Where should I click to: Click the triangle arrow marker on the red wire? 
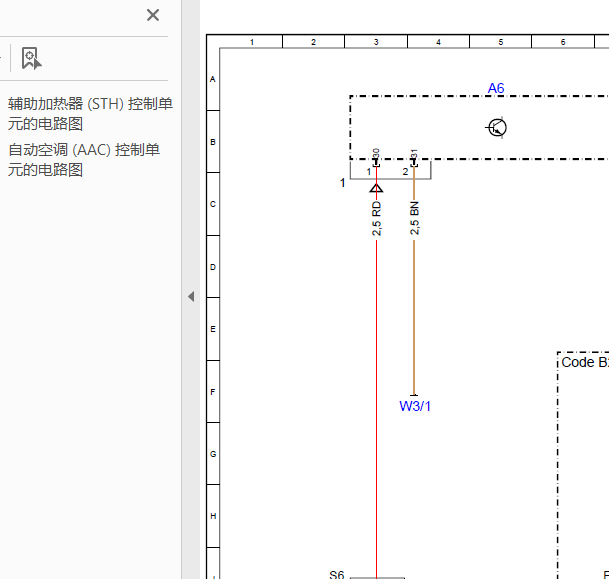(376, 188)
